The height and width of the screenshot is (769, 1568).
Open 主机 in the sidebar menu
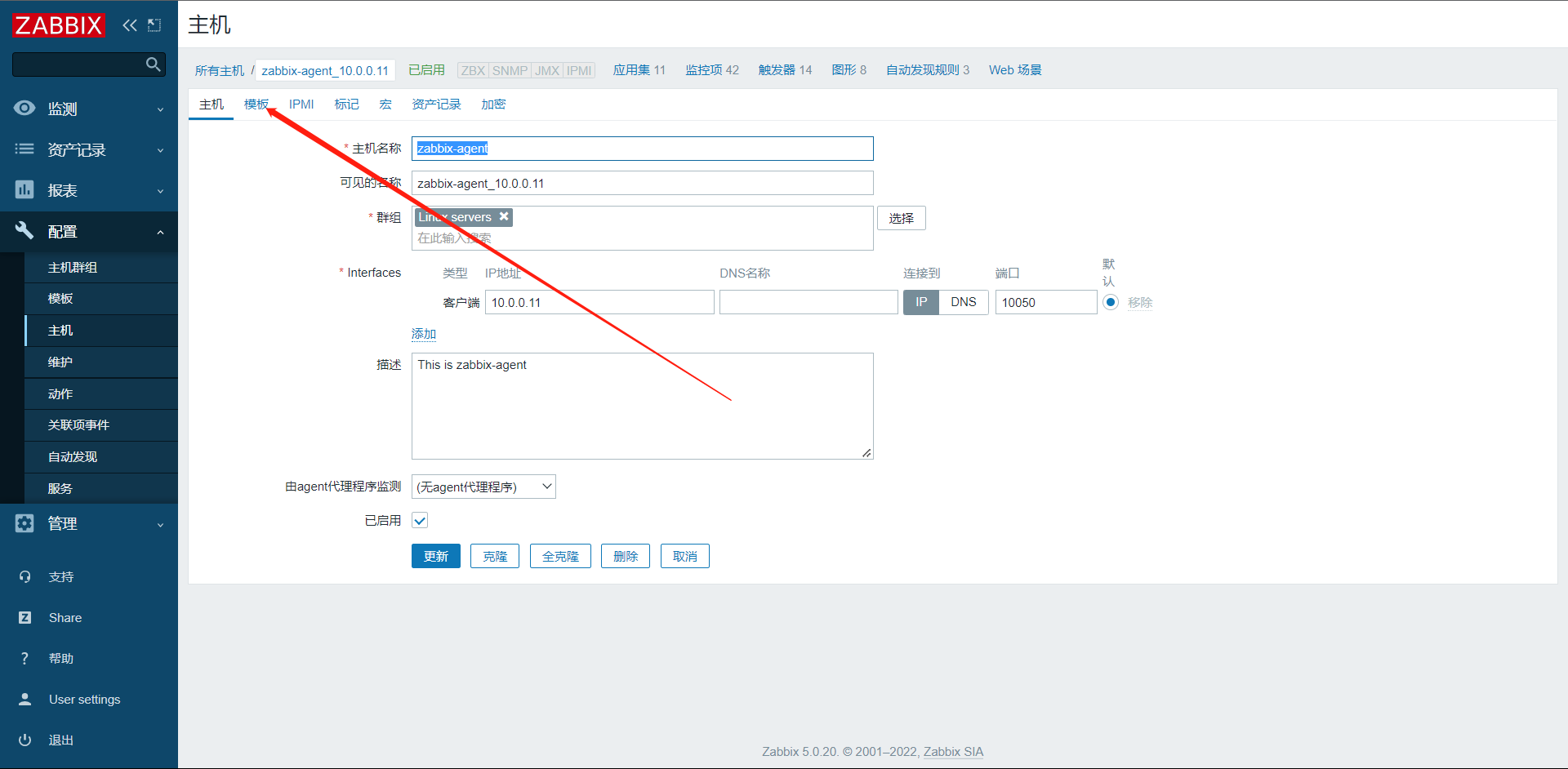[101, 331]
